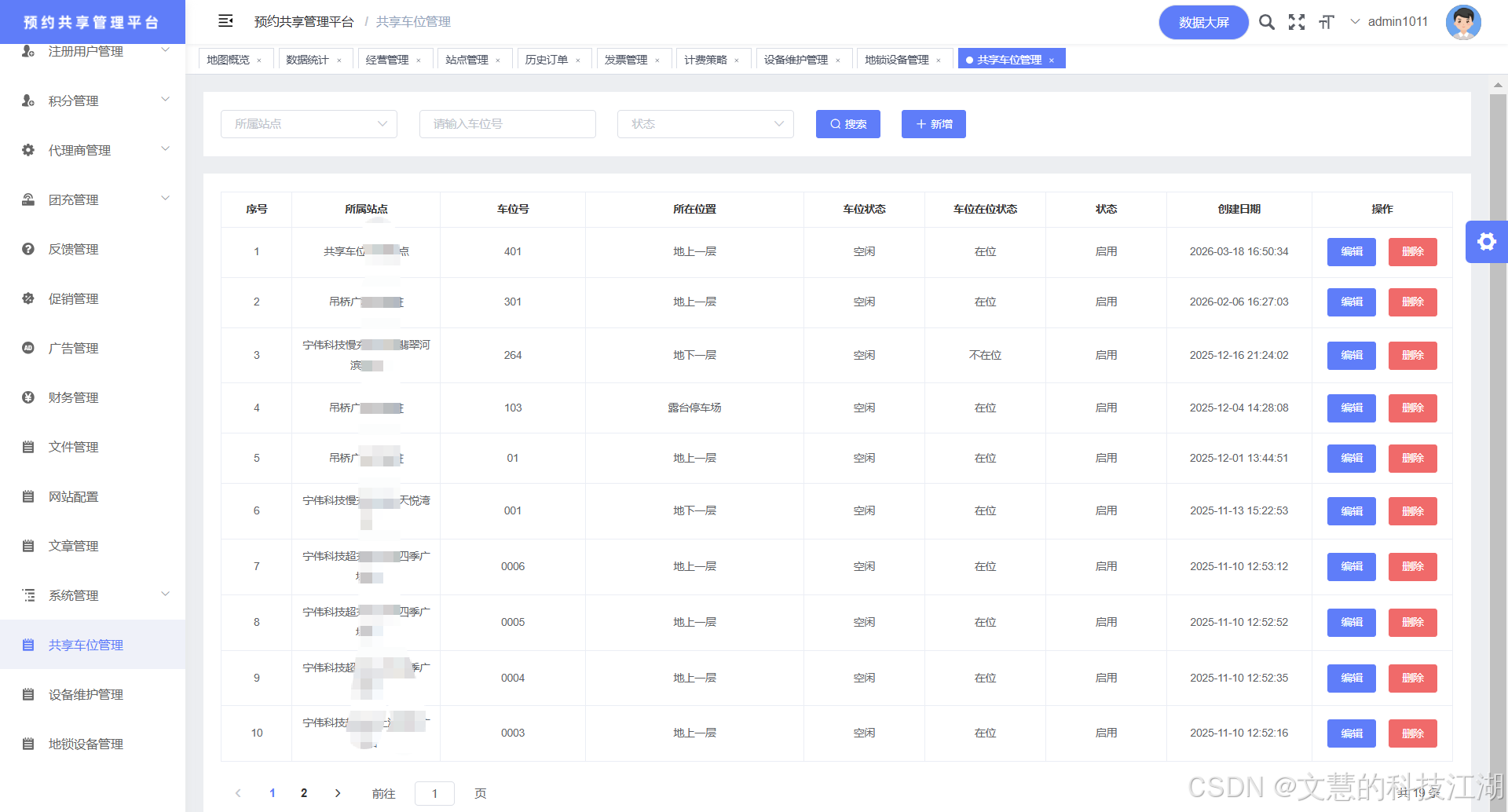The image size is (1508, 812).
Task: Open 共享车位管理 sidebar item
Action: (93, 645)
